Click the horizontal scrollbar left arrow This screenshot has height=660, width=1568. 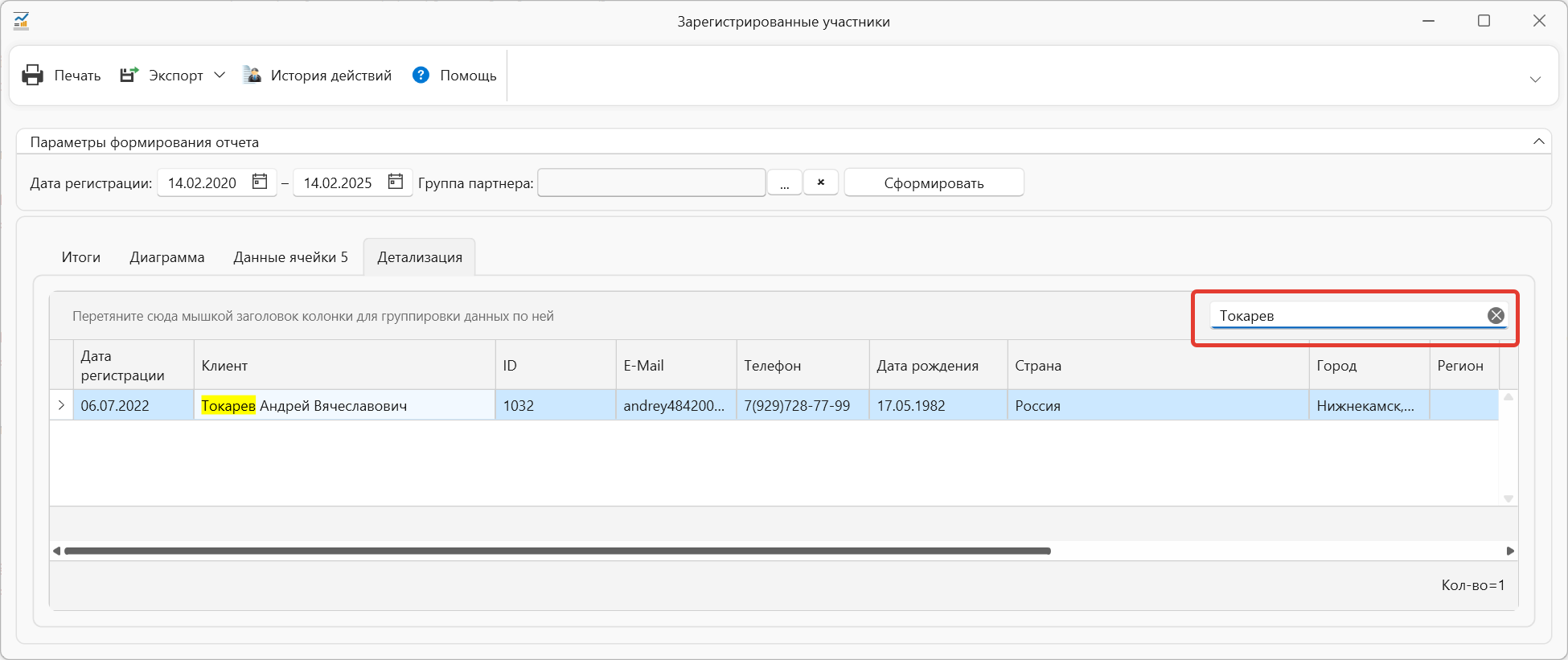coord(56,551)
